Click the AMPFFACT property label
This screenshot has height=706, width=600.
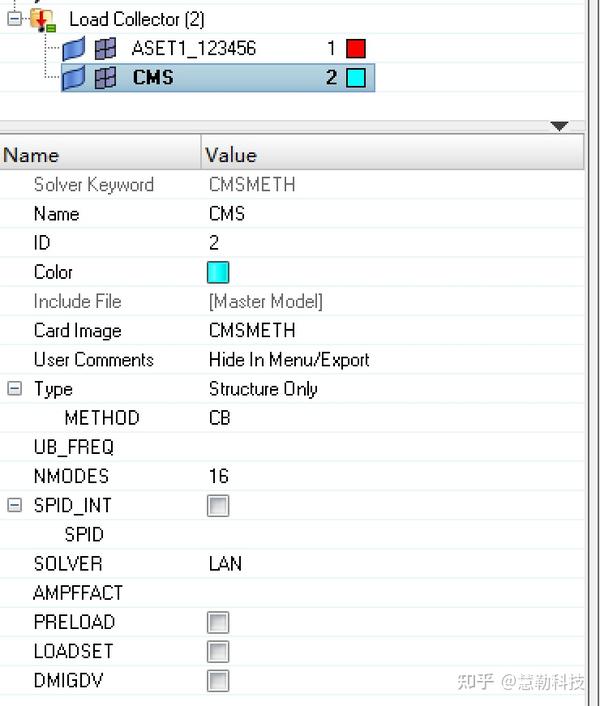point(78,593)
